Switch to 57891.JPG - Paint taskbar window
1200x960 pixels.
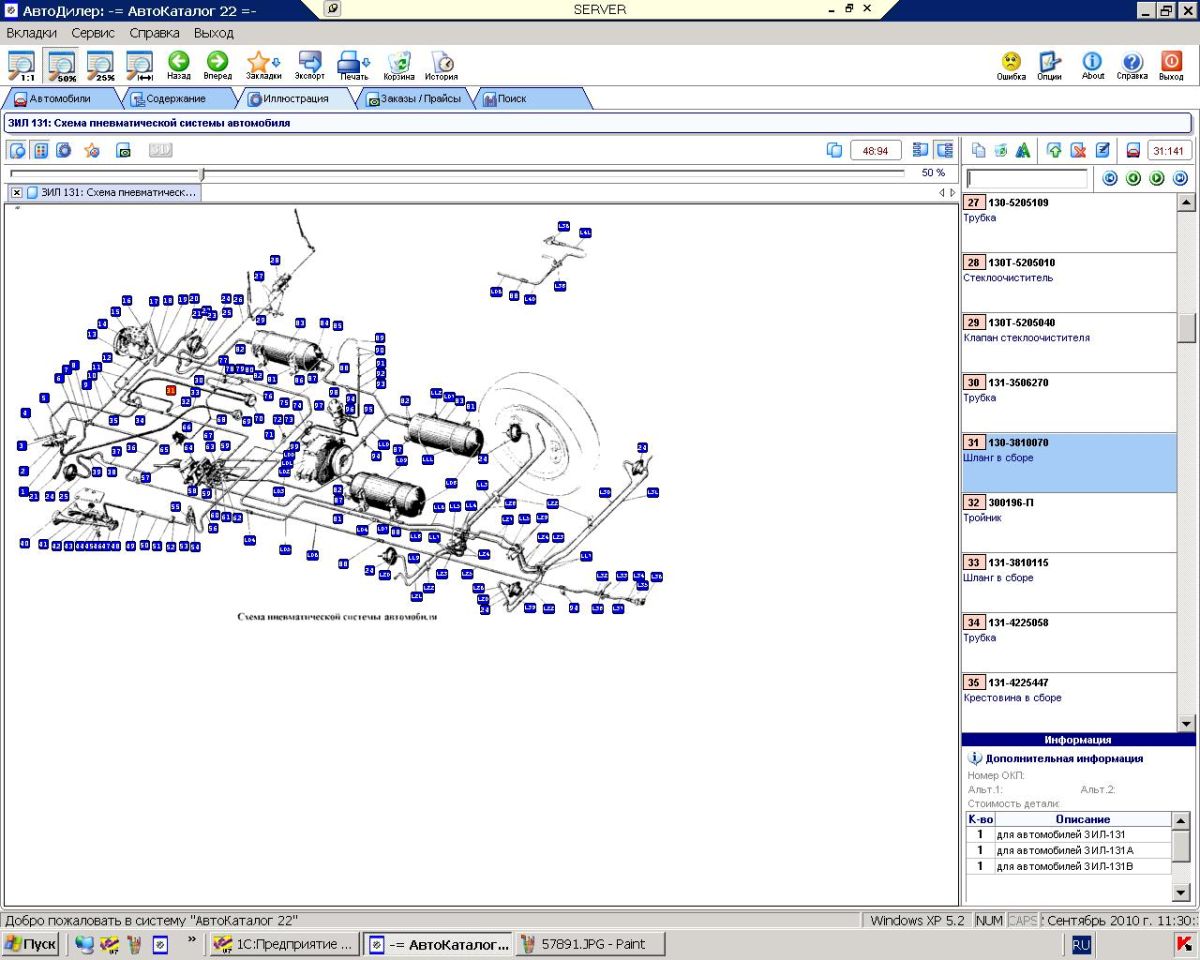point(592,944)
